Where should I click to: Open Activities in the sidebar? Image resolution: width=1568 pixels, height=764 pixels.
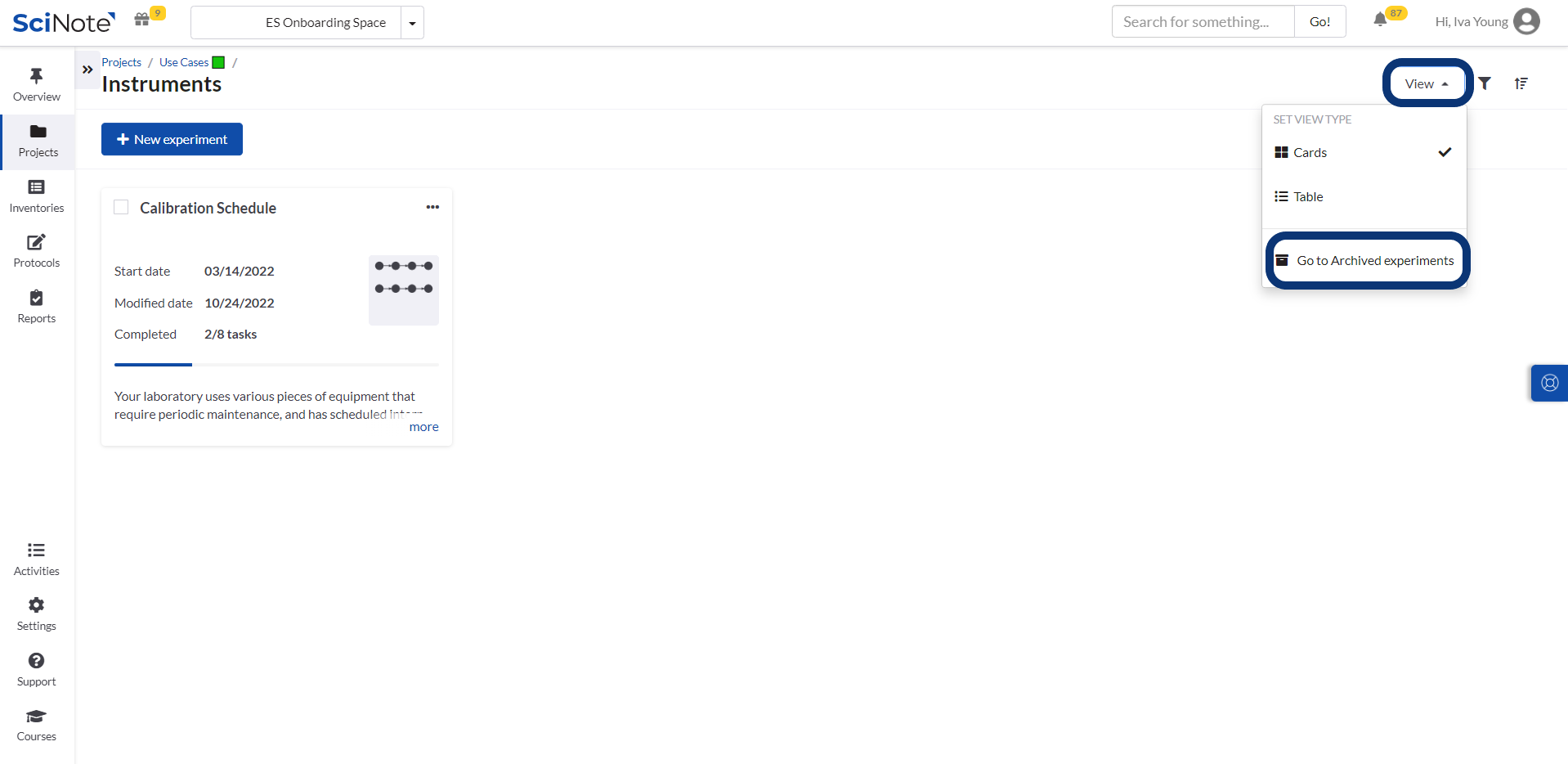pyautogui.click(x=37, y=560)
